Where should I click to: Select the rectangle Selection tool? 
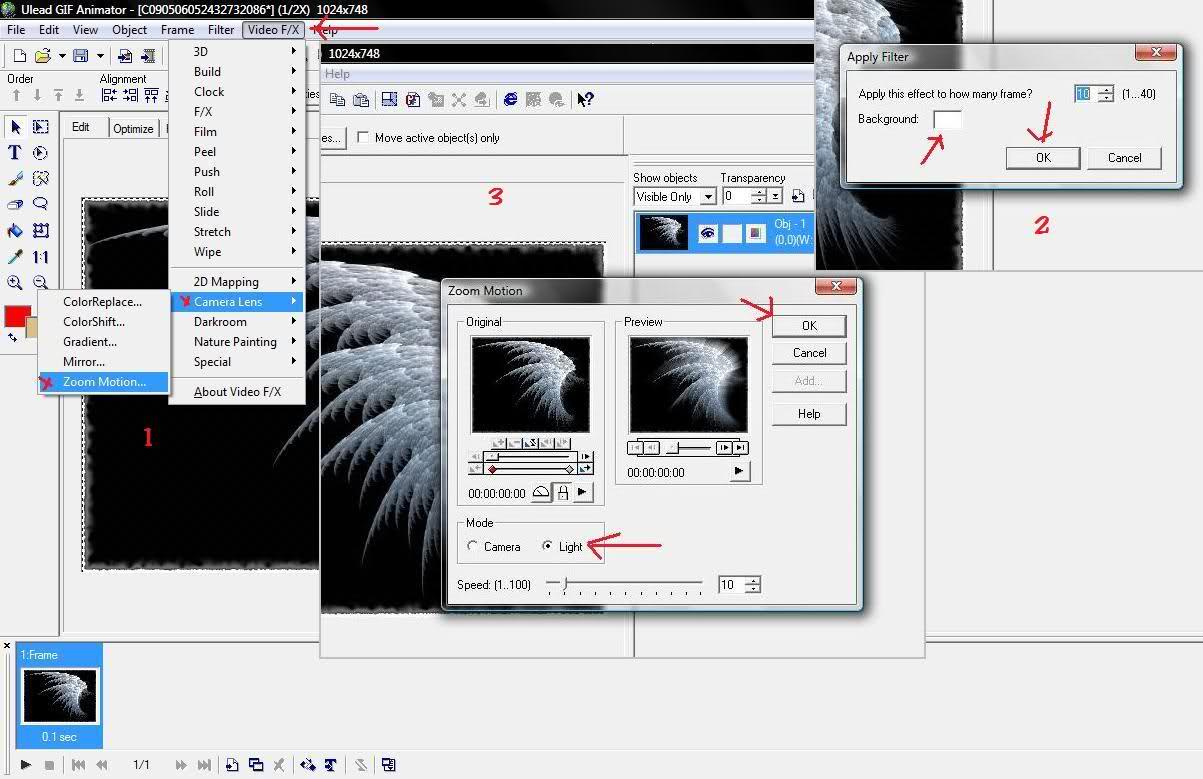(41, 127)
